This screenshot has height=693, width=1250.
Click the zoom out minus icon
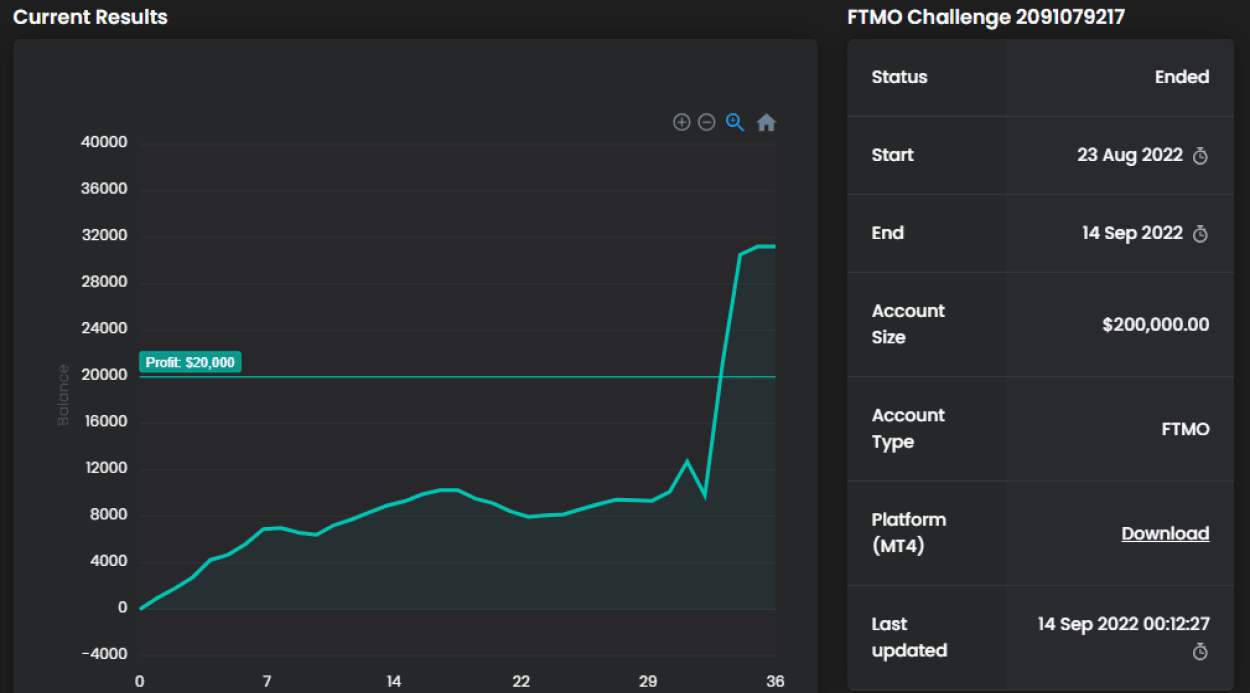[707, 122]
